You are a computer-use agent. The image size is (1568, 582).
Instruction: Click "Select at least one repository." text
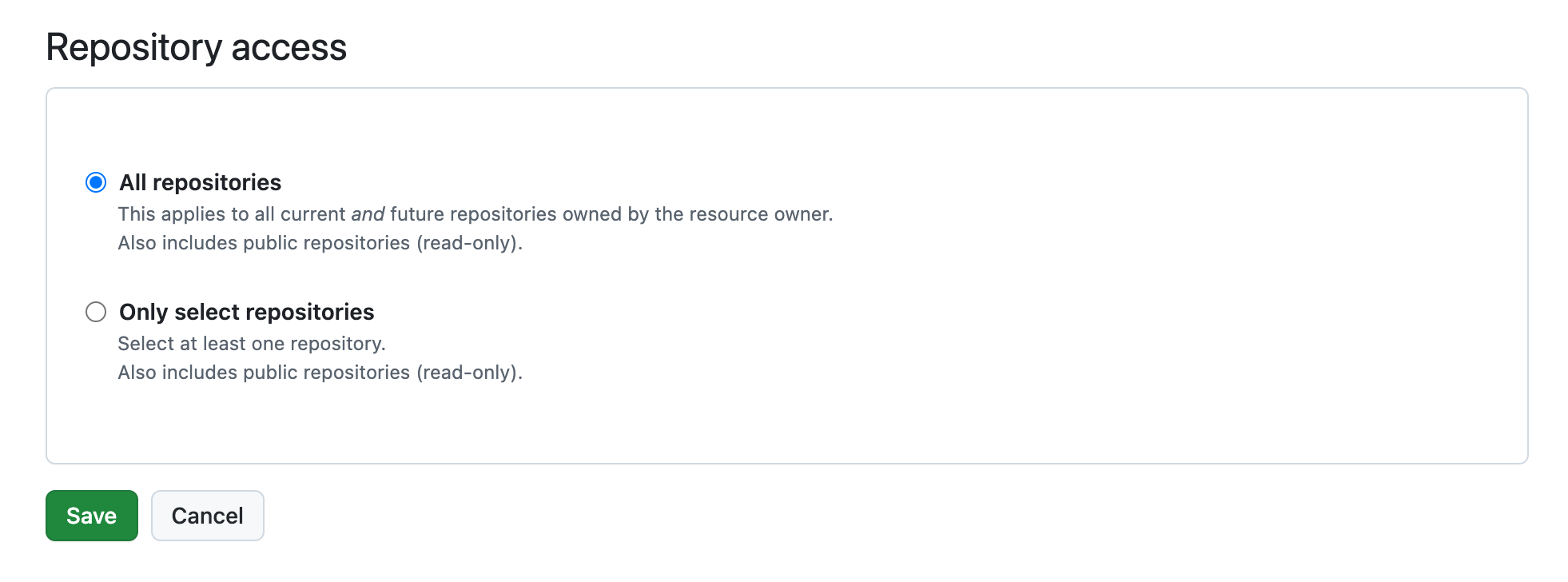(x=252, y=344)
